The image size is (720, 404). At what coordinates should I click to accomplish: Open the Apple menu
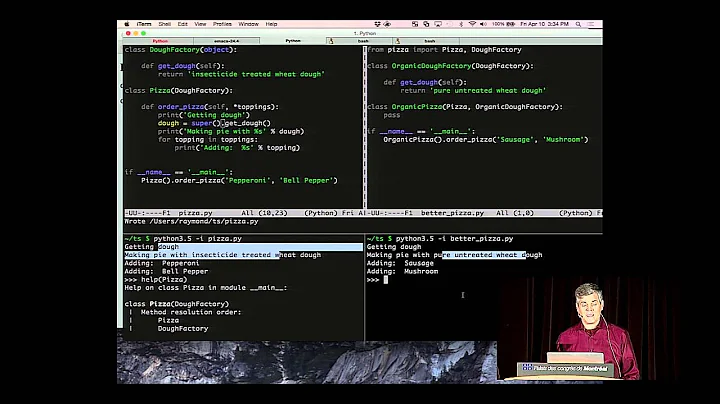pyautogui.click(x=127, y=24)
